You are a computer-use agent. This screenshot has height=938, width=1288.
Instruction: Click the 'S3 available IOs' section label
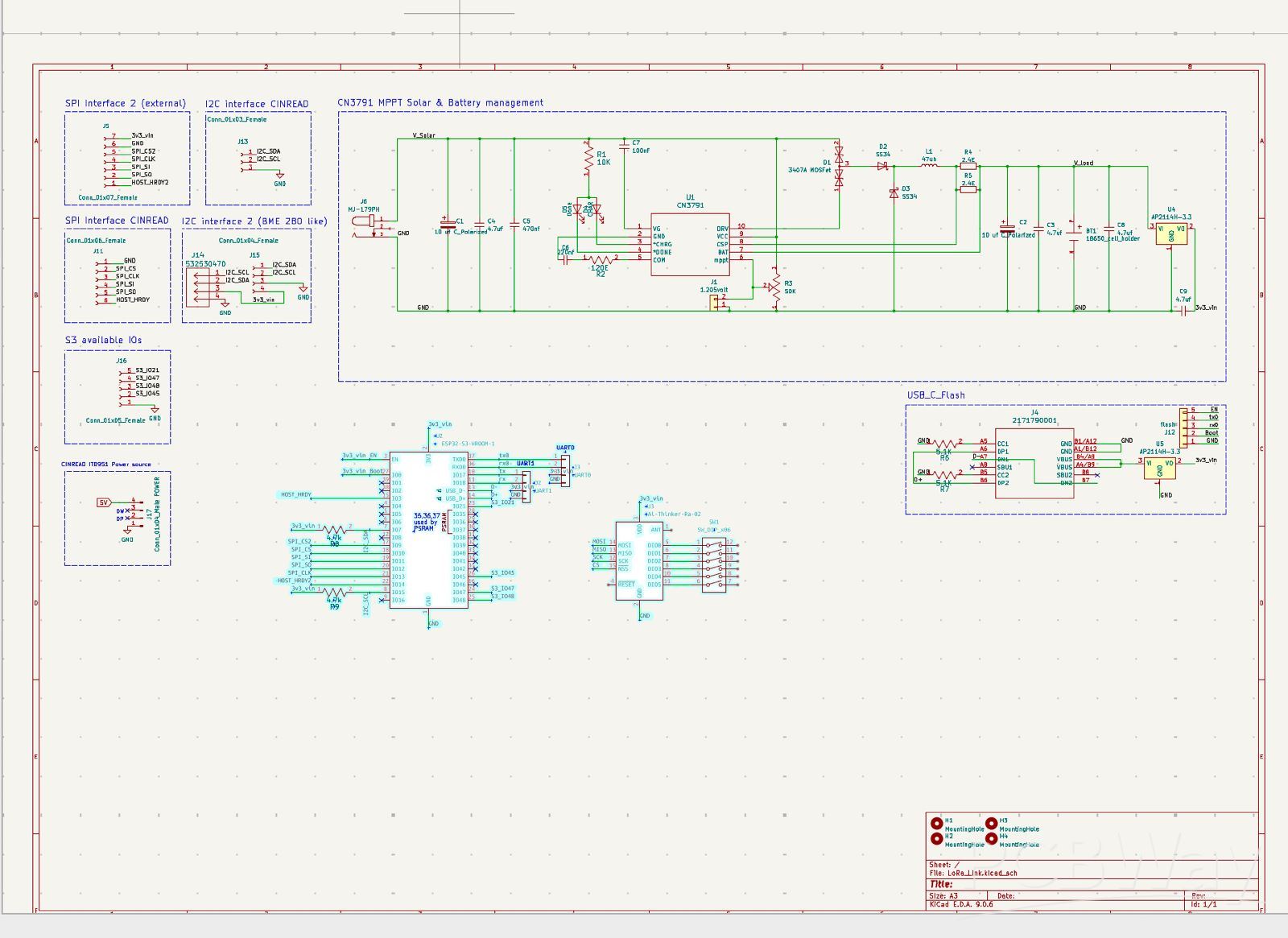103,341
